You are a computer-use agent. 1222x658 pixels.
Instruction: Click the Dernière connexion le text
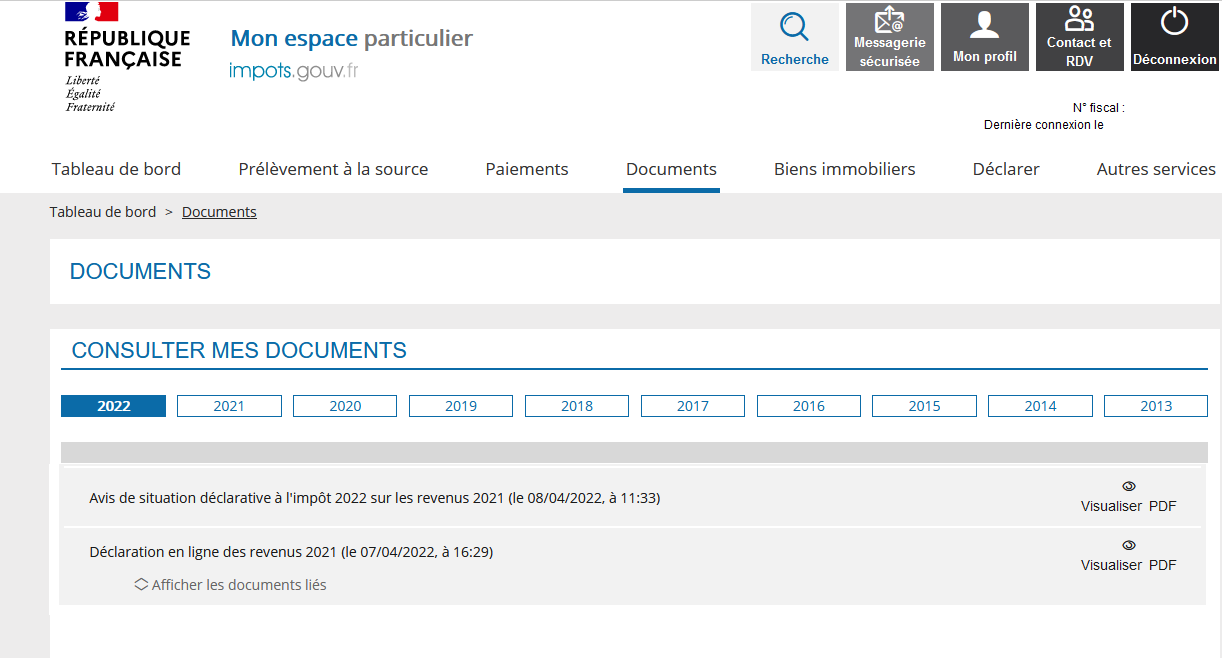click(x=1044, y=125)
